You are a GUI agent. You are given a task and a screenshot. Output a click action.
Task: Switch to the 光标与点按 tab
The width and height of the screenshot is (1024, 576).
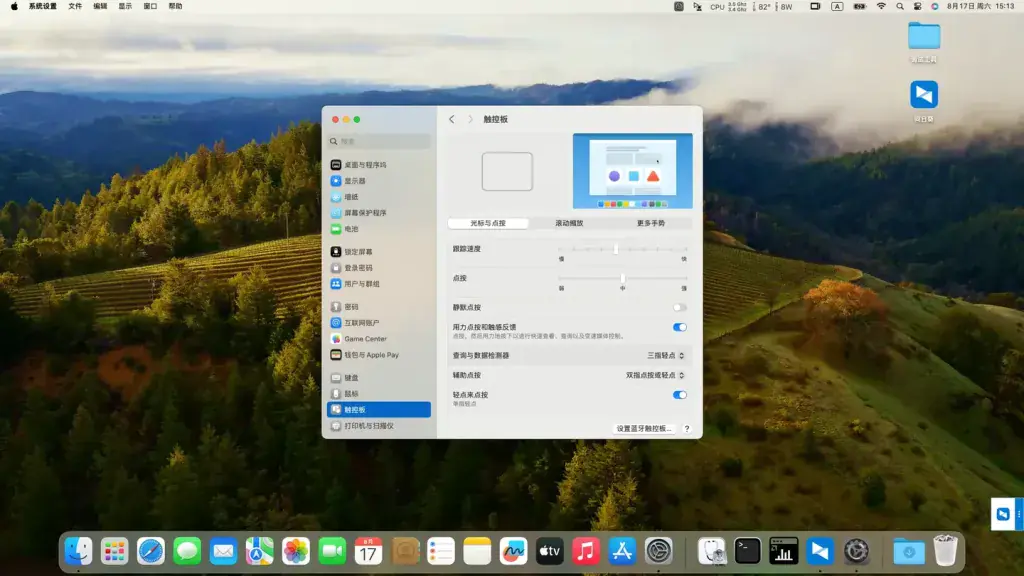tap(488, 223)
